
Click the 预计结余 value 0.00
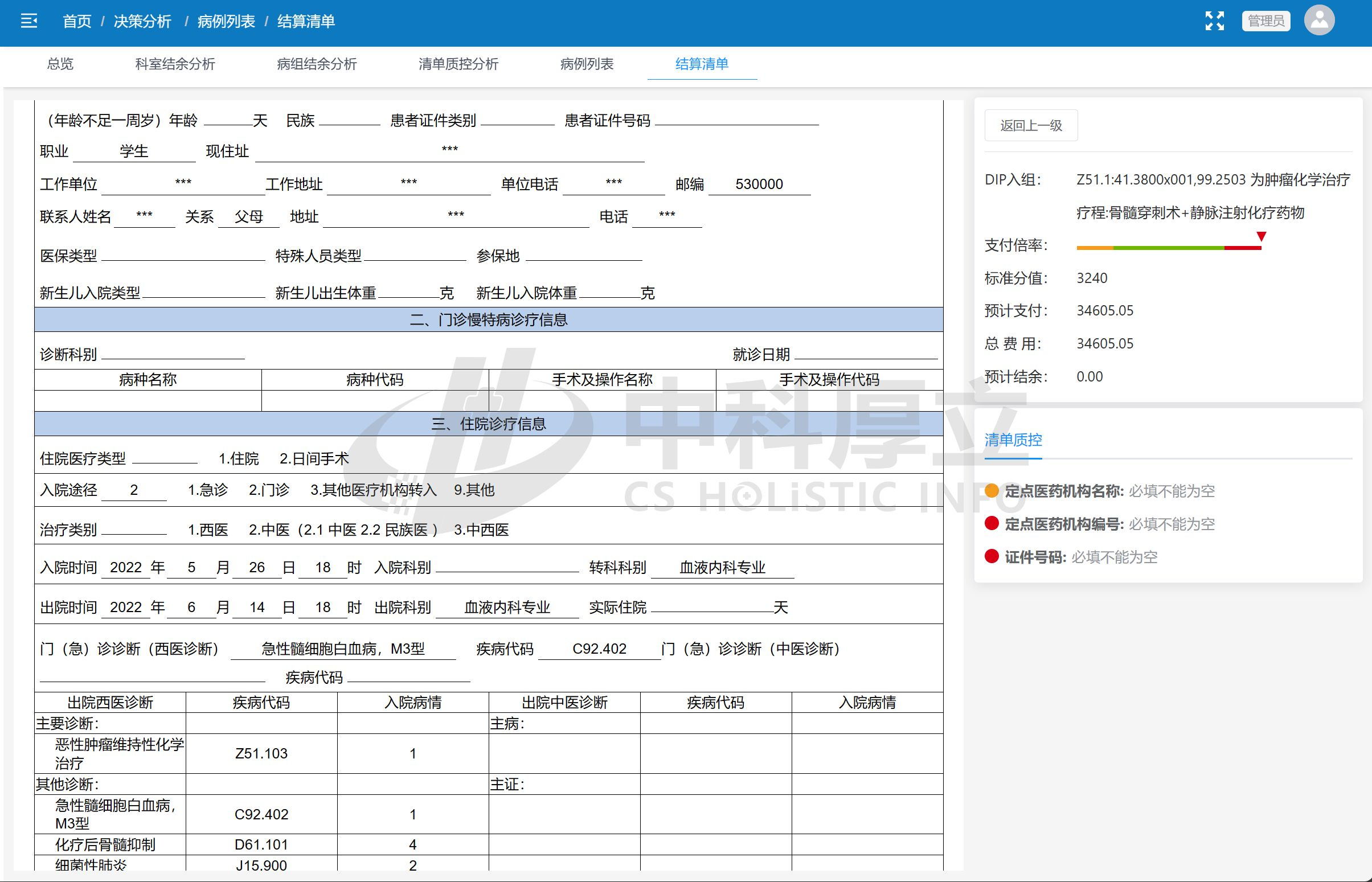[1090, 377]
